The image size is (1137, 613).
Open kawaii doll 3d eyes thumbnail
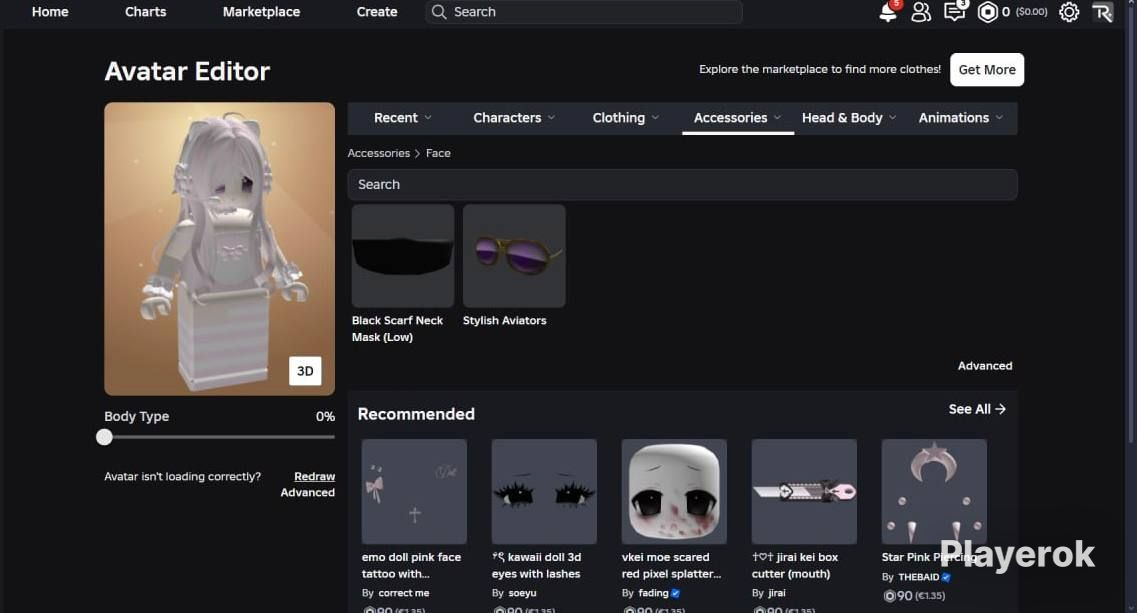click(544, 491)
